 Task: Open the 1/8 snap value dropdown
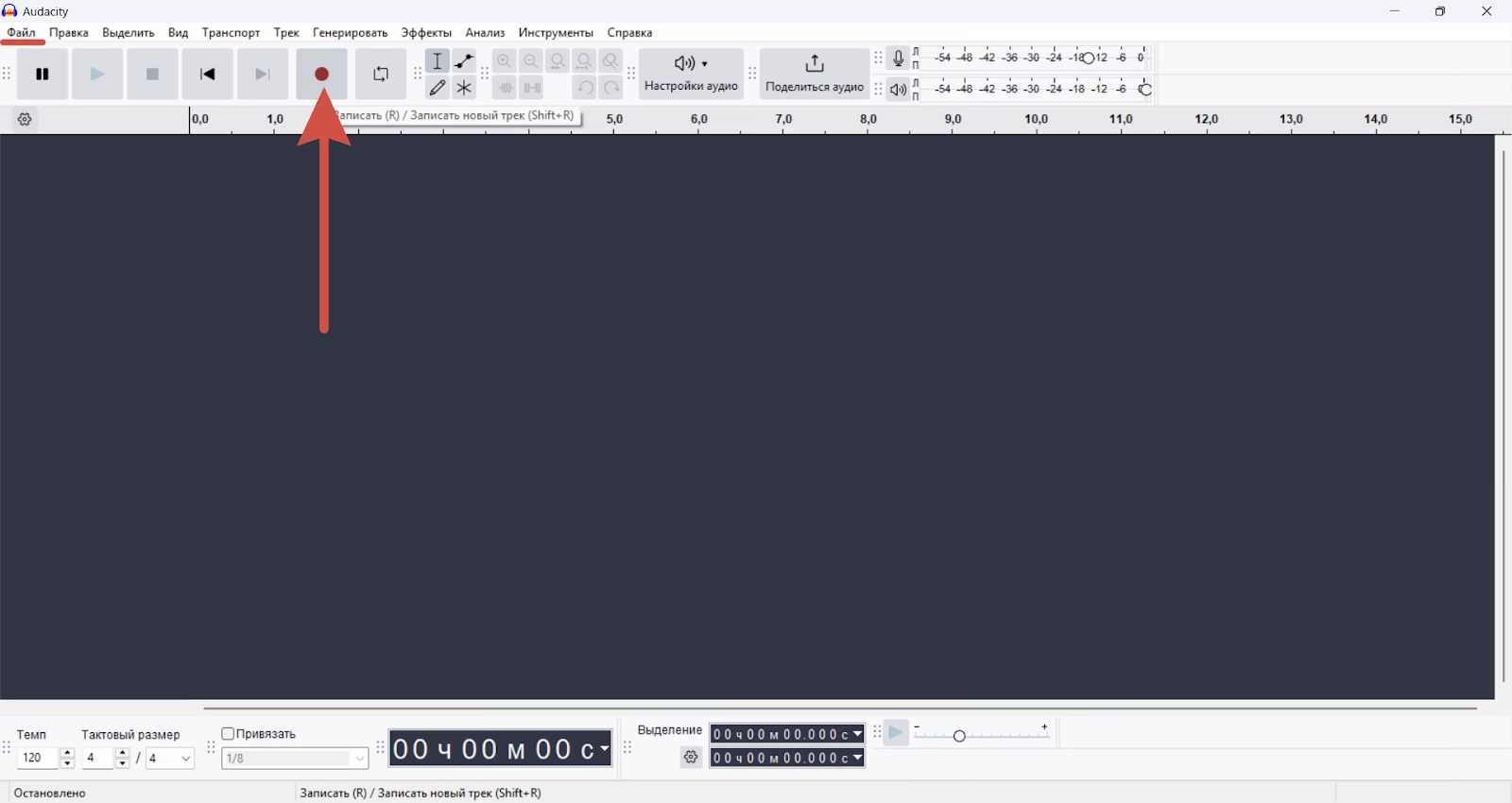pyautogui.click(x=296, y=759)
